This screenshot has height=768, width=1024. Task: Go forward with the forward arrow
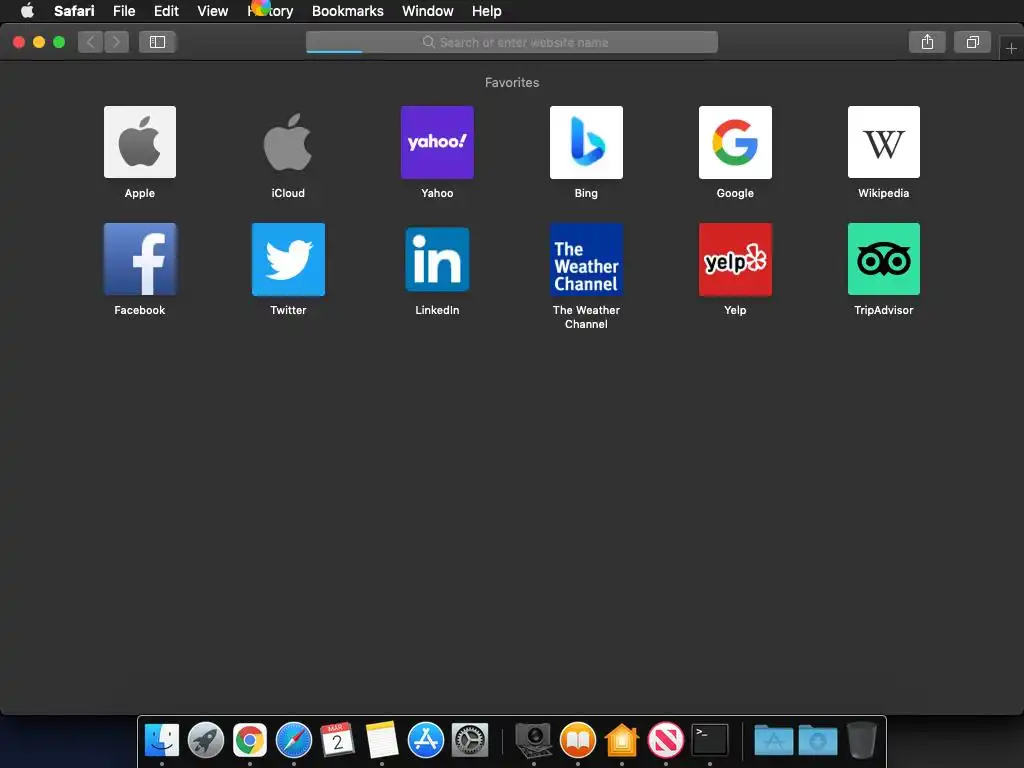click(116, 42)
